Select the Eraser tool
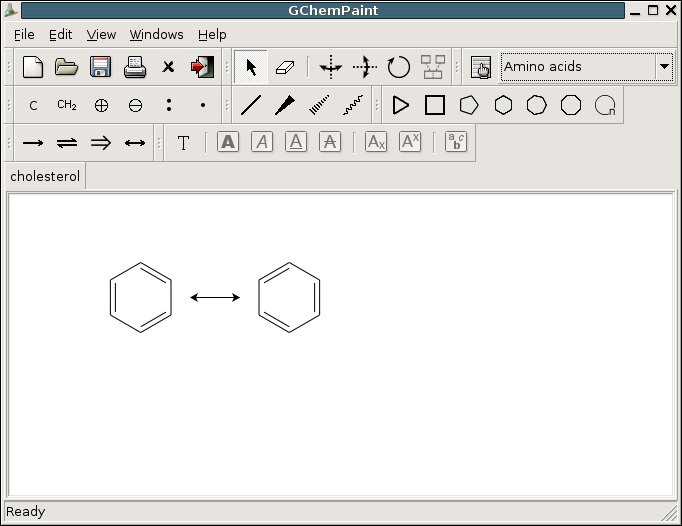Viewport: 682px width, 526px height. pyautogui.click(x=285, y=67)
